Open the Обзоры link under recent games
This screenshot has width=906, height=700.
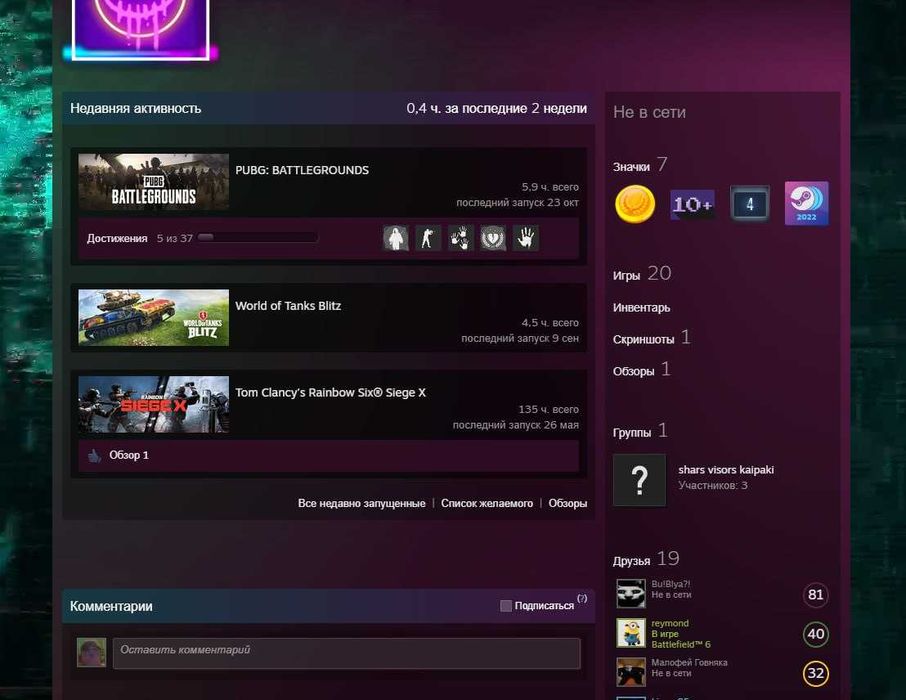click(567, 503)
